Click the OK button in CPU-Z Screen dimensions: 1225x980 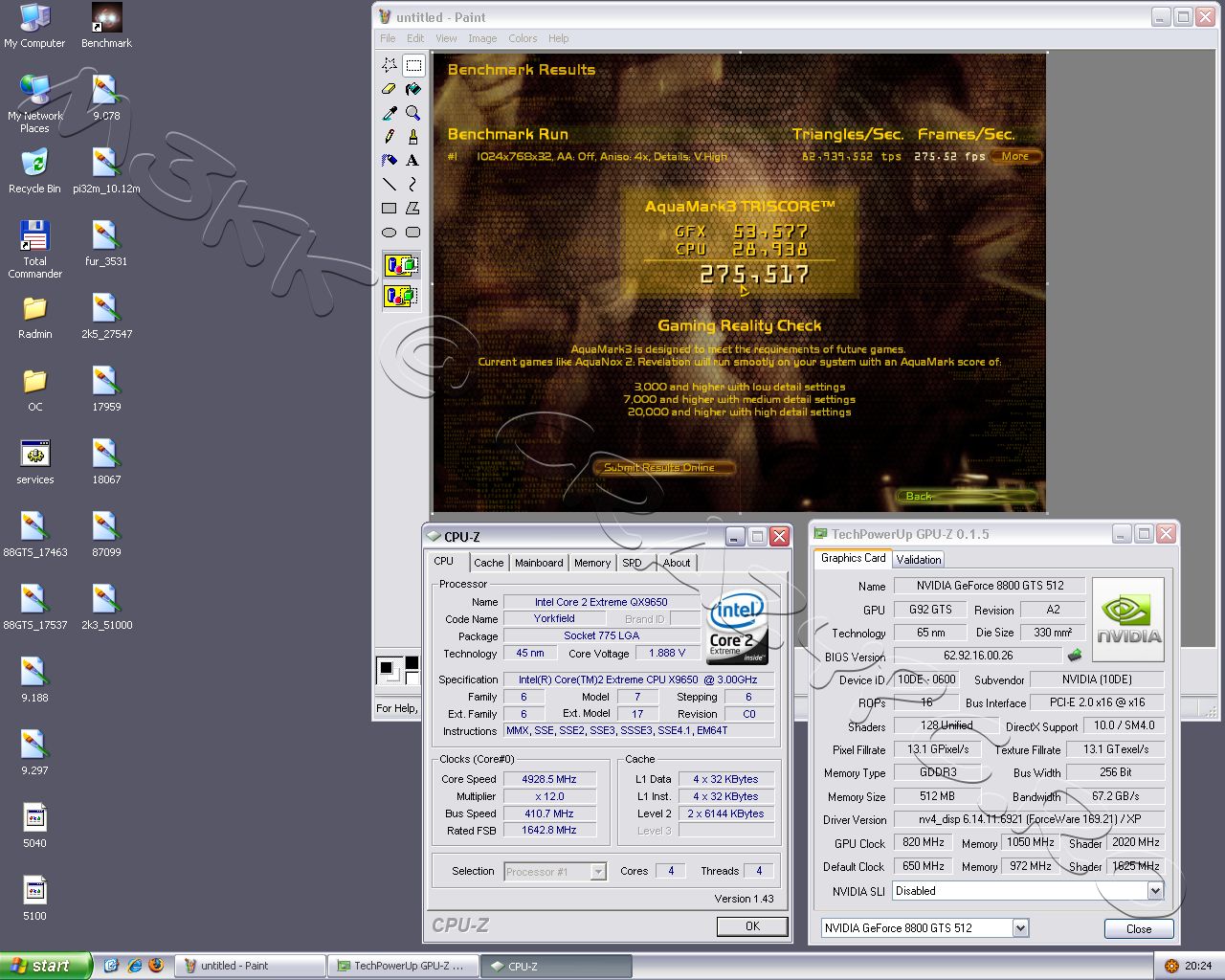[752, 926]
